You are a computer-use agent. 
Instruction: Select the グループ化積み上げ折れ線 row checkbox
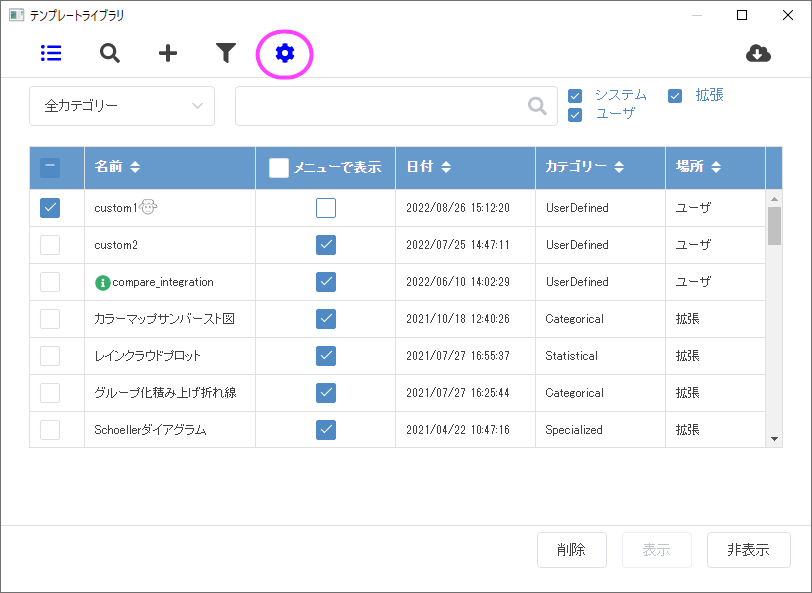tap(50, 393)
